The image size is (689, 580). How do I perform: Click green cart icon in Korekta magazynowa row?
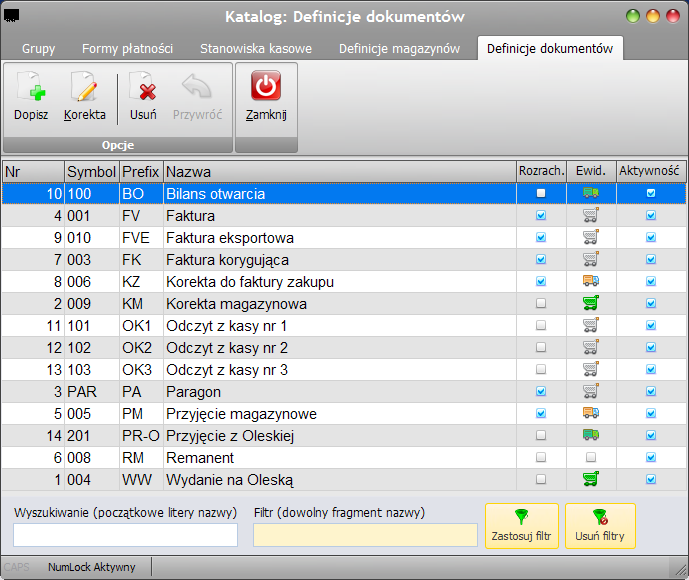point(591,303)
